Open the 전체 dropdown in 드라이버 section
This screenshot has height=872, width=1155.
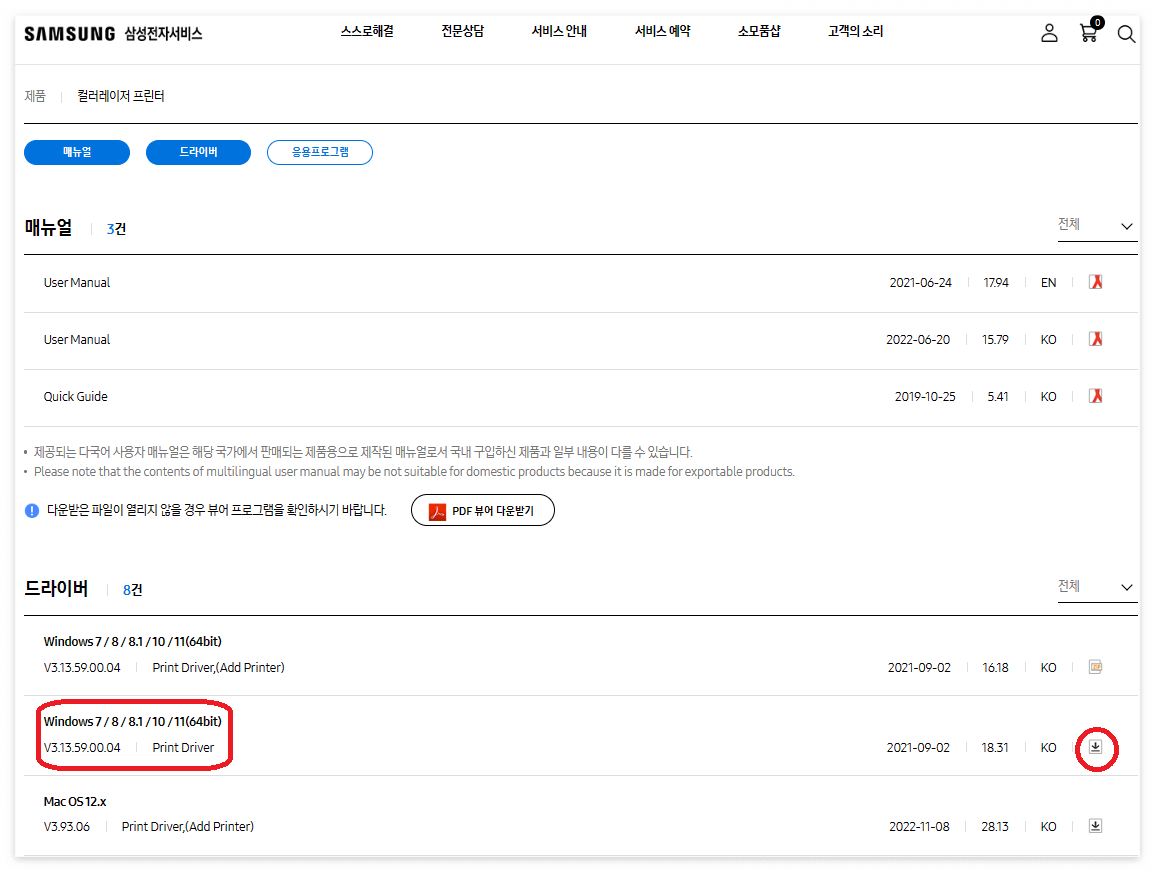[1097, 587]
